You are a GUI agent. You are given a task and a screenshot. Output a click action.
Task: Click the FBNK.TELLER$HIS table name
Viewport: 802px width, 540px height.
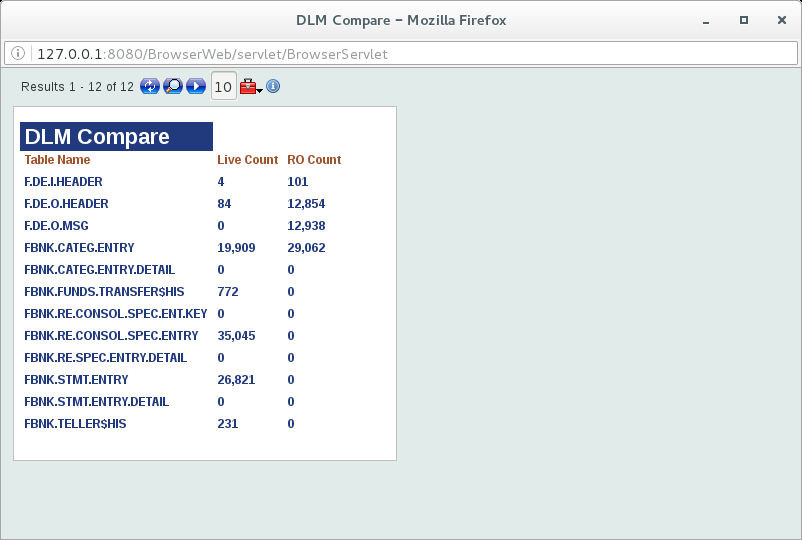[x=75, y=424]
